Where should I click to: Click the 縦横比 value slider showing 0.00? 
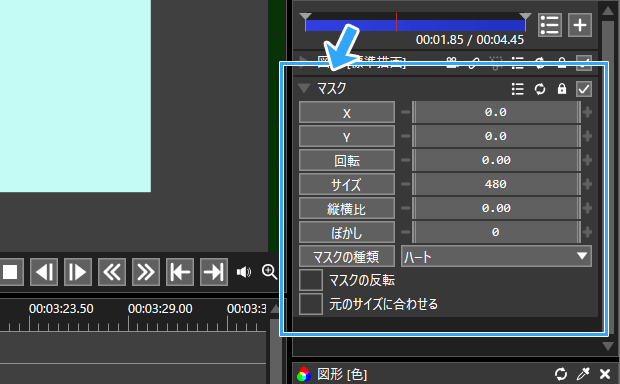click(x=496, y=208)
